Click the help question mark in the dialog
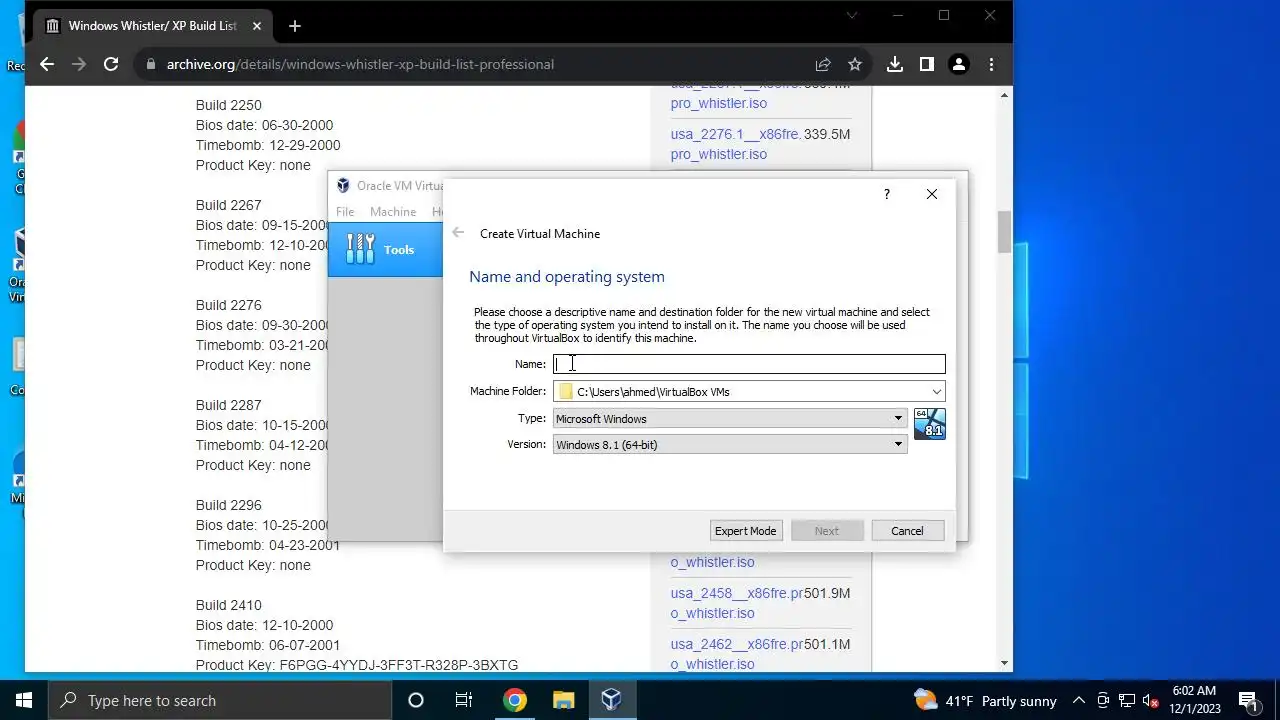The image size is (1280, 720). (x=886, y=194)
